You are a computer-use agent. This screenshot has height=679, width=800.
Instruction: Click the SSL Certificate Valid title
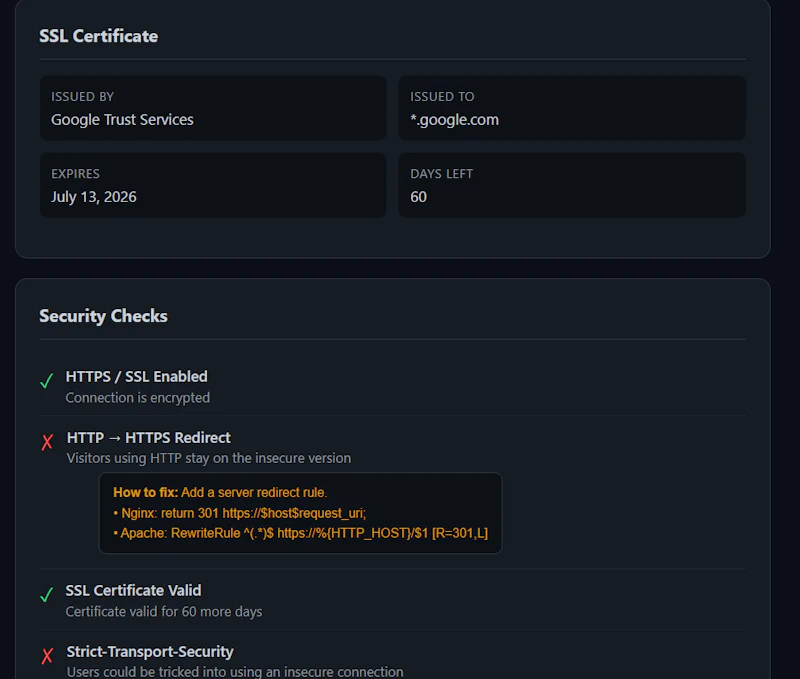[x=133, y=591]
